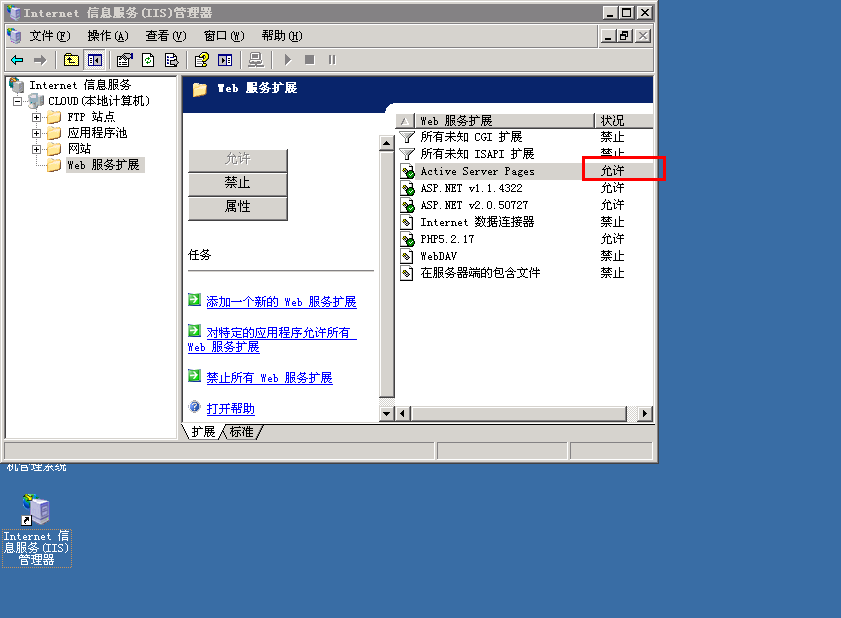This screenshot has width=841, height=618.
Task: Select the 在服务器端的包含文件 row
Action: (x=526, y=274)
